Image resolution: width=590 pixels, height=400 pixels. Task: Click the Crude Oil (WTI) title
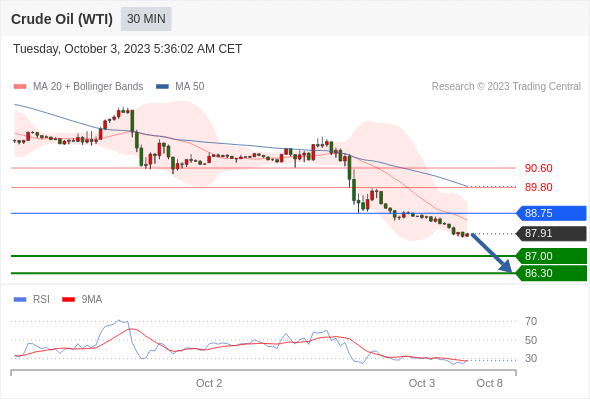(x=62, y=19)
